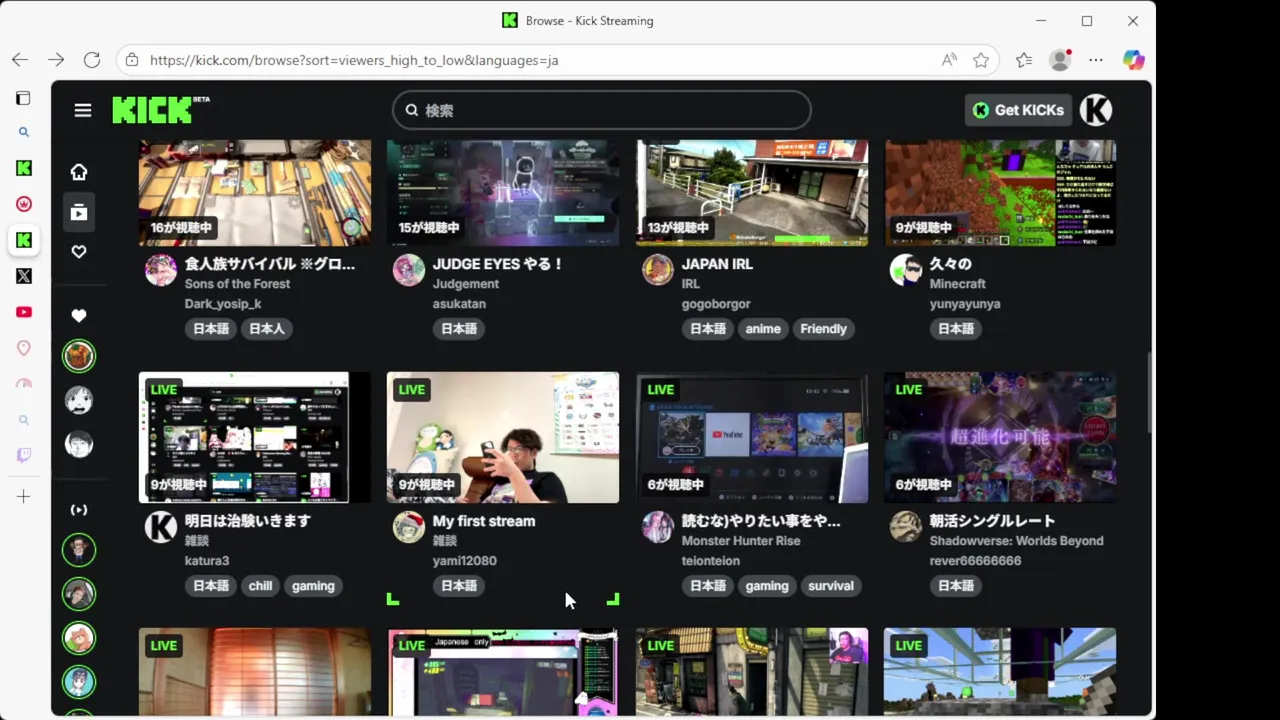The height and width of the screenshot is (720, 1280).
Task: Open the user profile K avatar
Action: (x=1096, y=110)
